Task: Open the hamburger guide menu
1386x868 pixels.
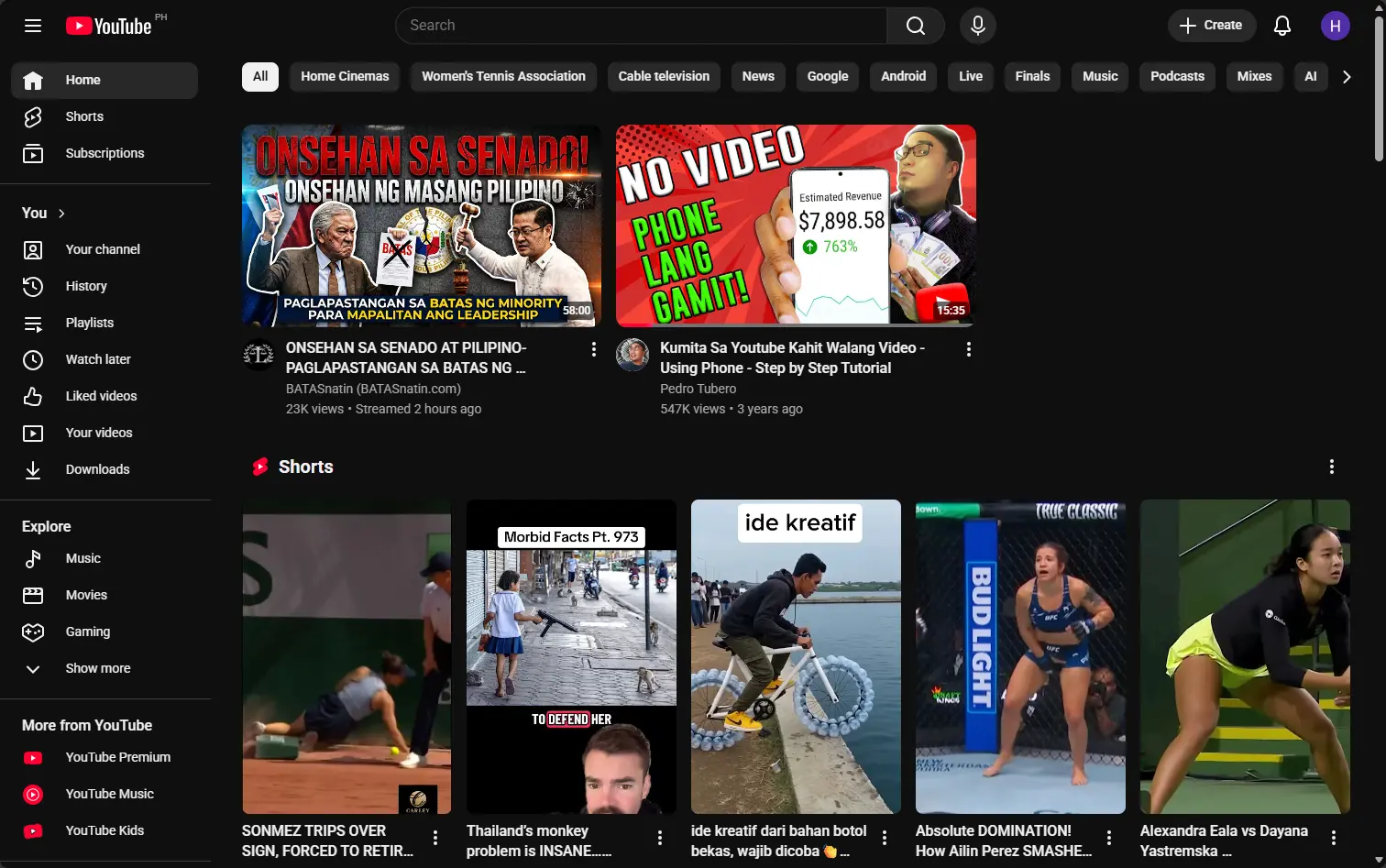Action: coord(33,26)
